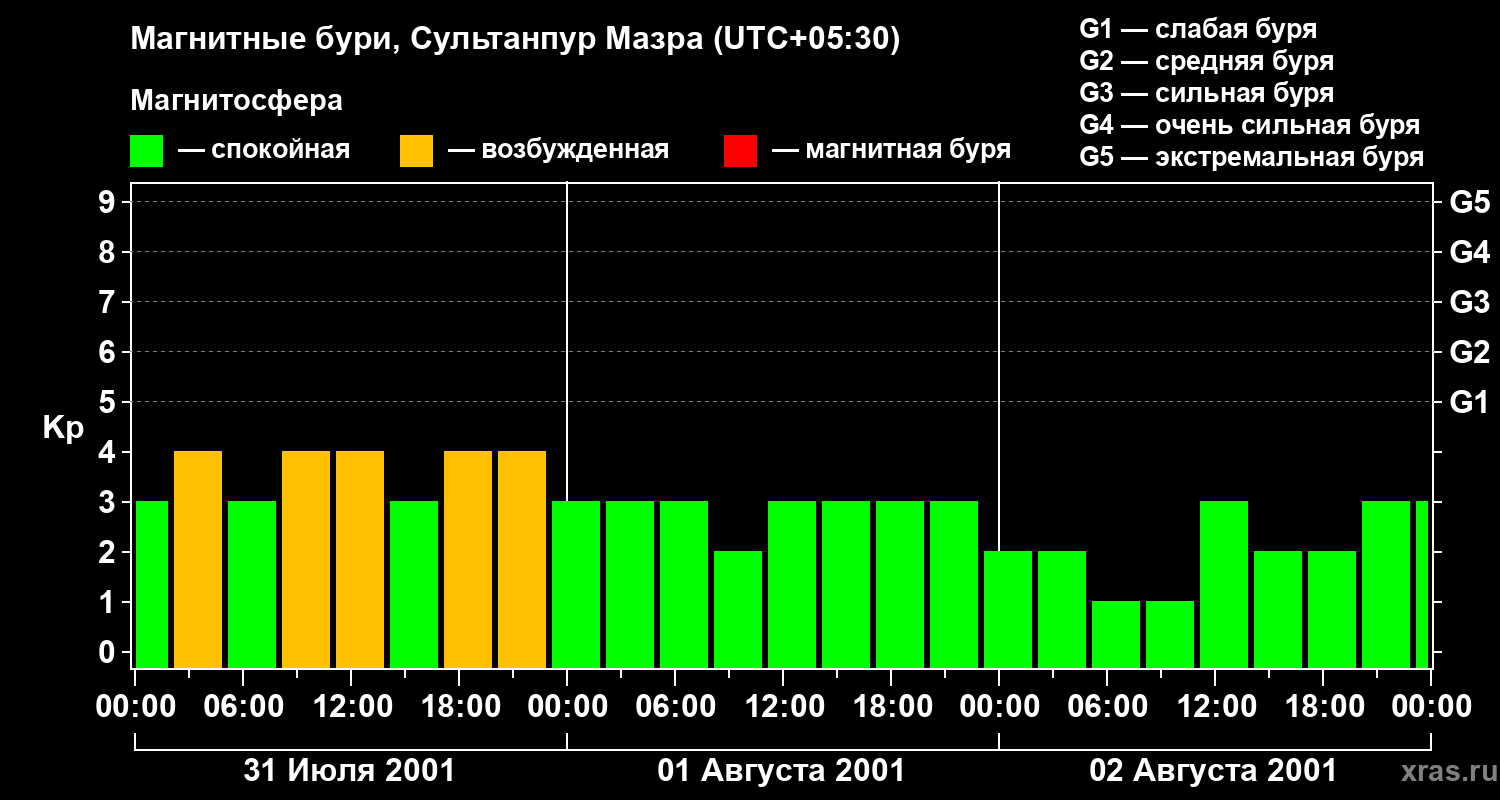
Task: Click the G5 label on the right axis
Action: coord(1469,203)
